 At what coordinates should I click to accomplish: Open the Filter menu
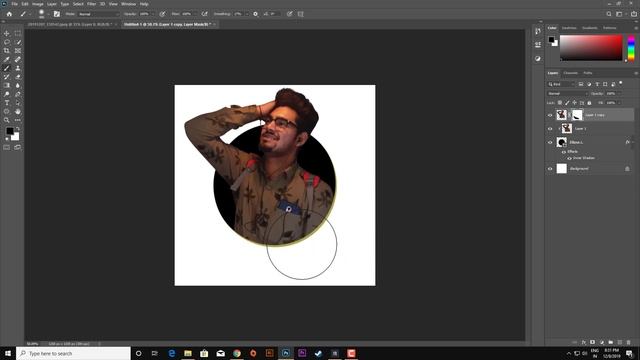(x=91, y=4)
